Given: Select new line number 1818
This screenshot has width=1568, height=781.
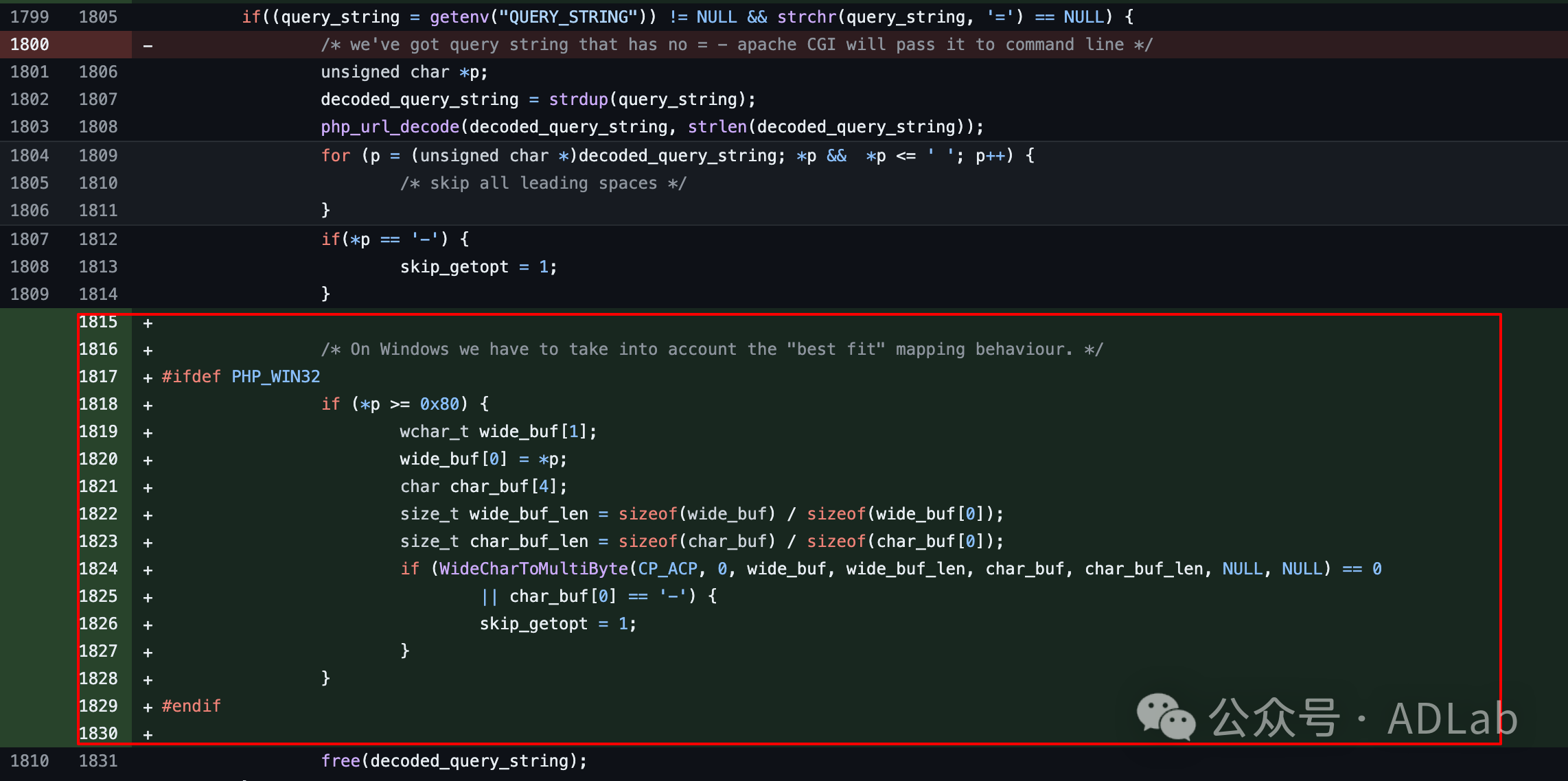Looking at the screenshot, I should tap(98, 404).
